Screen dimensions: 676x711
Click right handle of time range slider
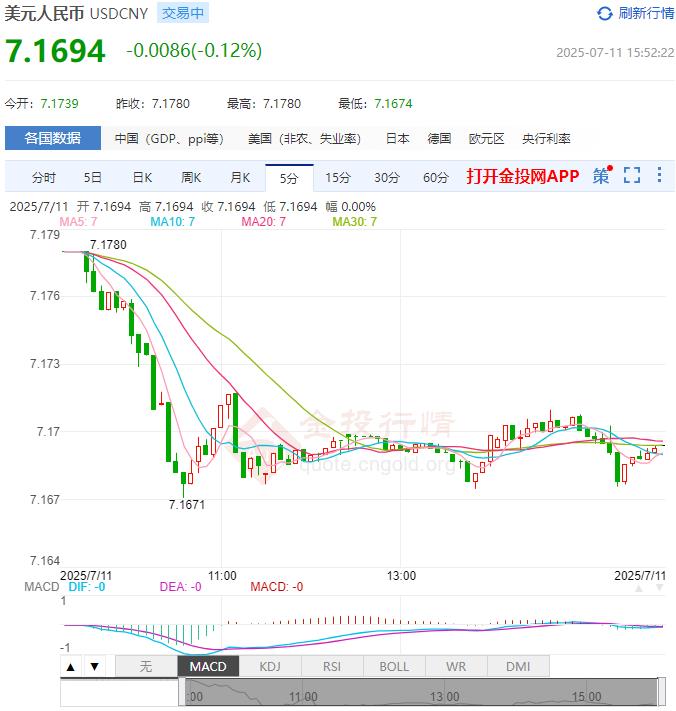click(661, 692)
